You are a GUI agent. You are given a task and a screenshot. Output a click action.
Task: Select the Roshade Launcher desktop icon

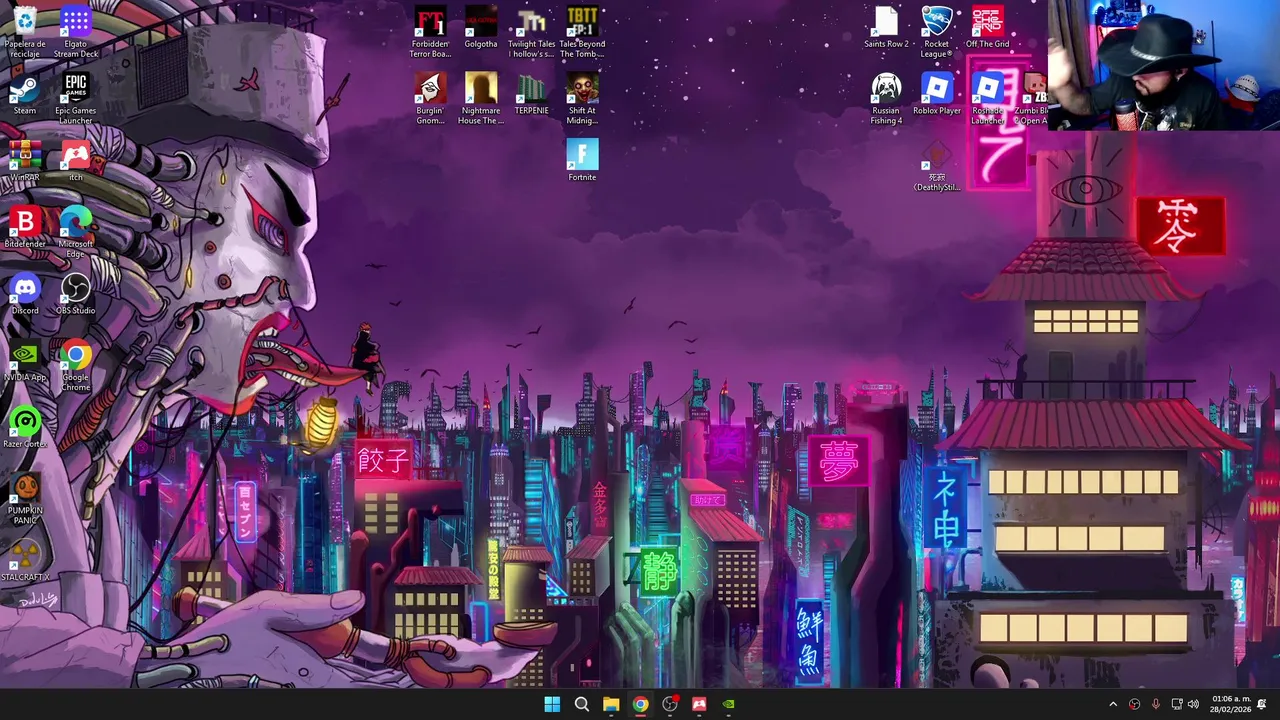tap(987, 98)
